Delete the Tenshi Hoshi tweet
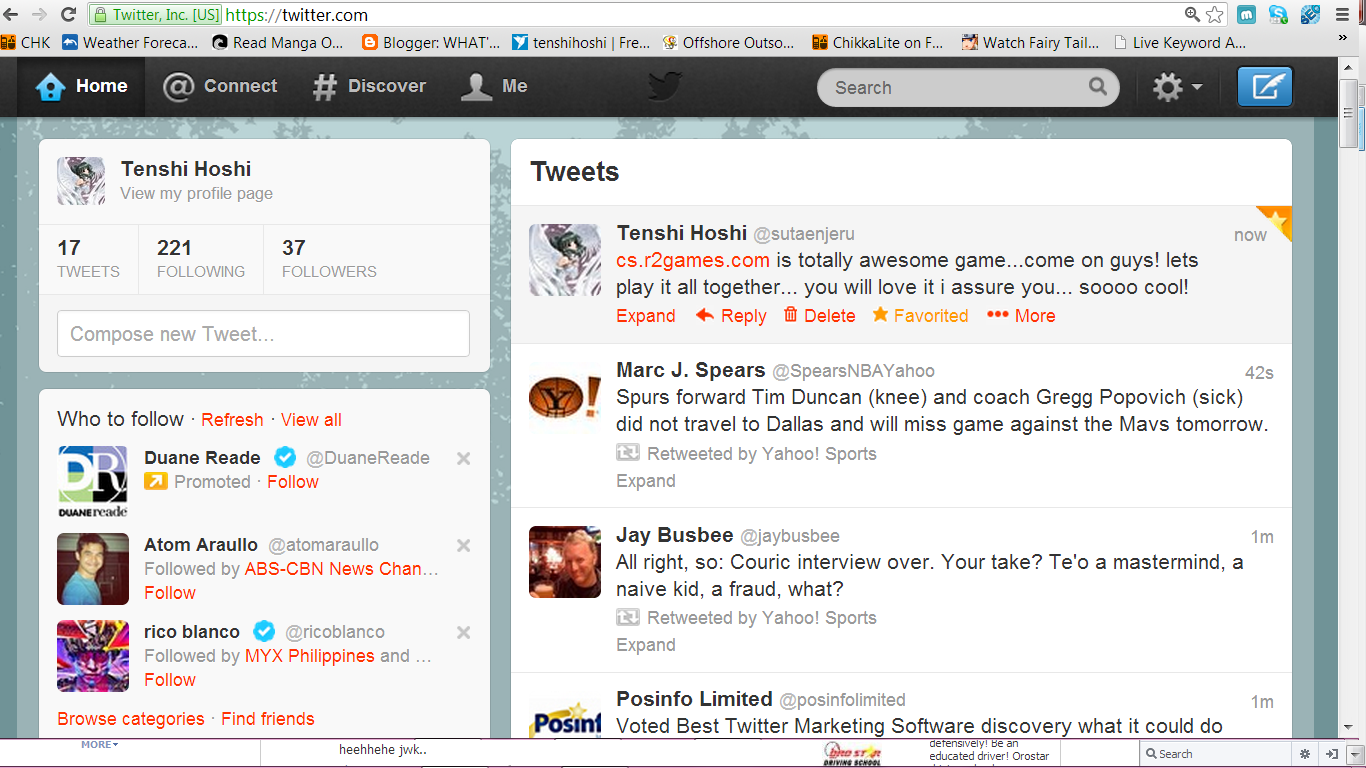This screenshot has width=1366, height=768. 819,316
